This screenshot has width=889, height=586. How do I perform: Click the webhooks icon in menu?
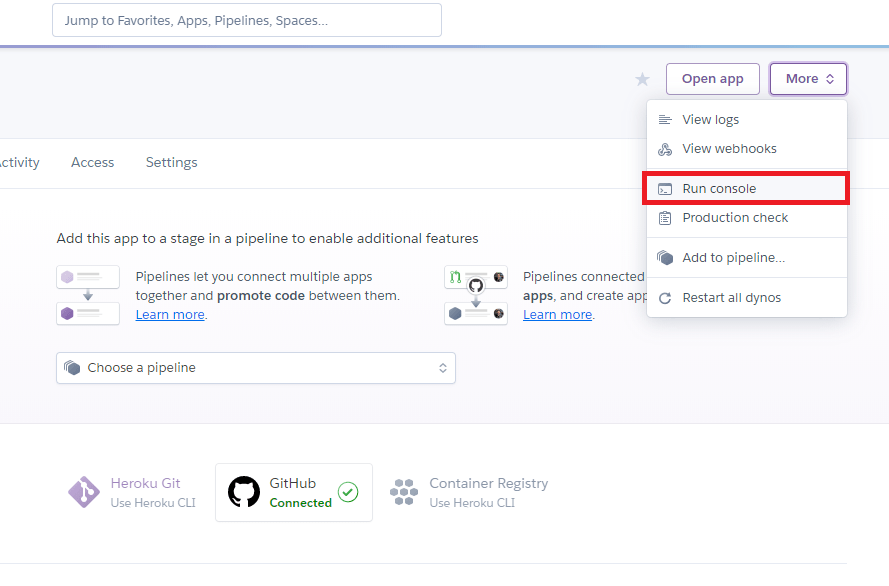pos(665,149)
